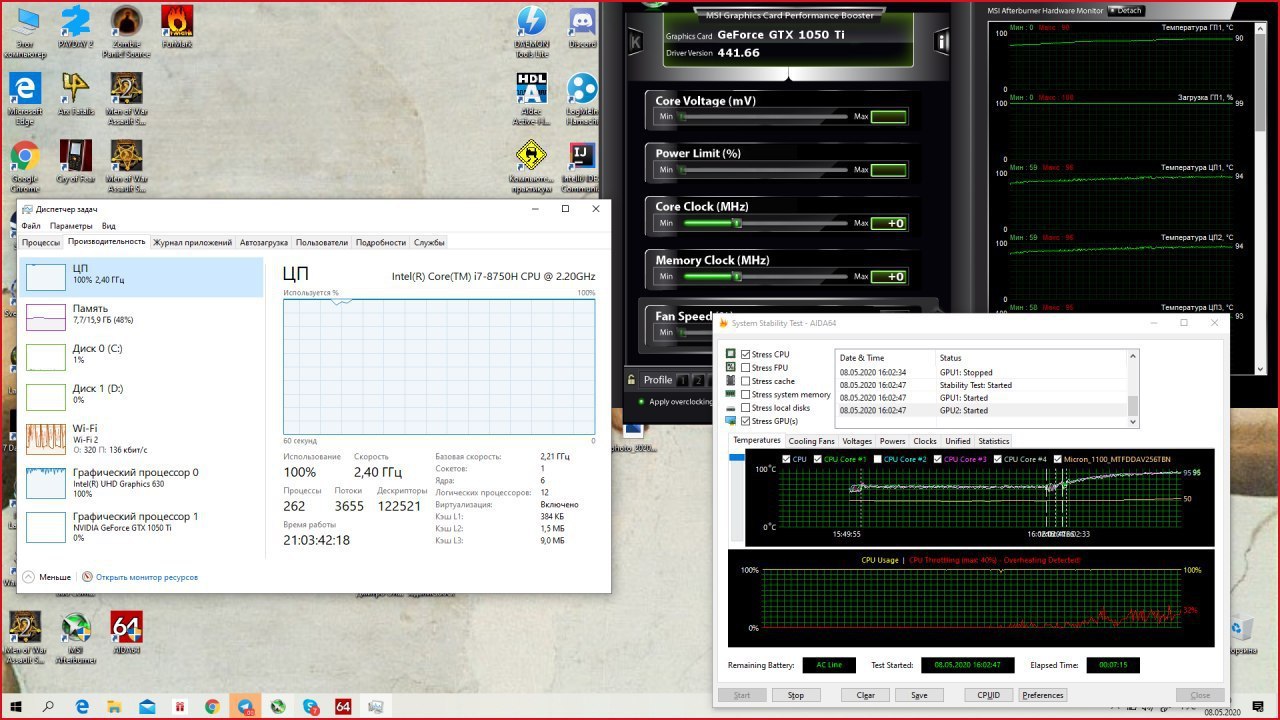
Task: Toggle the Afterburner profile lock icon
Action: pos(631,380)
